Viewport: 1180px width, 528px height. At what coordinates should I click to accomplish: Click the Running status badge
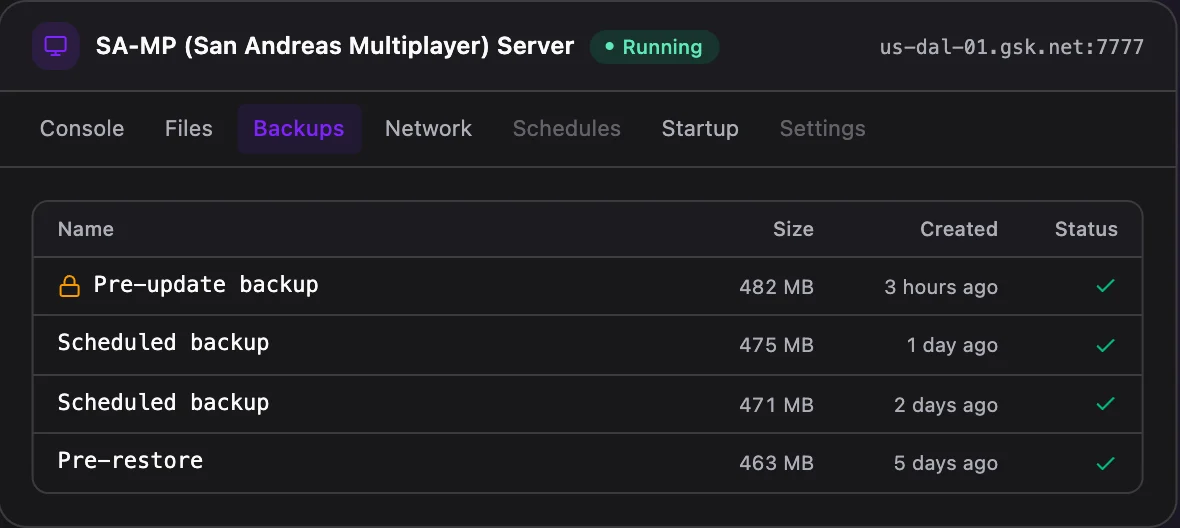tap(654, 47)
